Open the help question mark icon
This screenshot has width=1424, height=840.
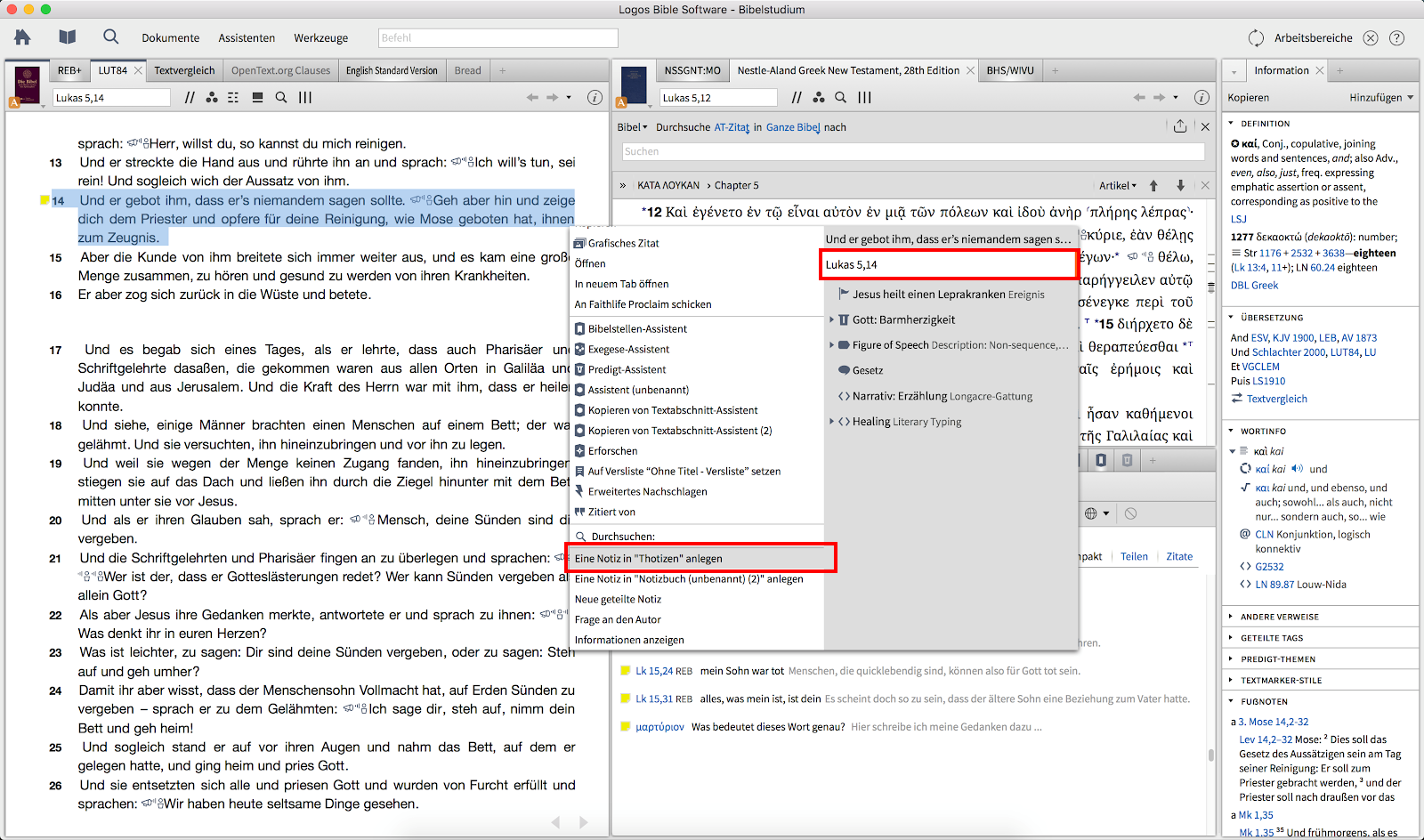tap(1397, 37)
